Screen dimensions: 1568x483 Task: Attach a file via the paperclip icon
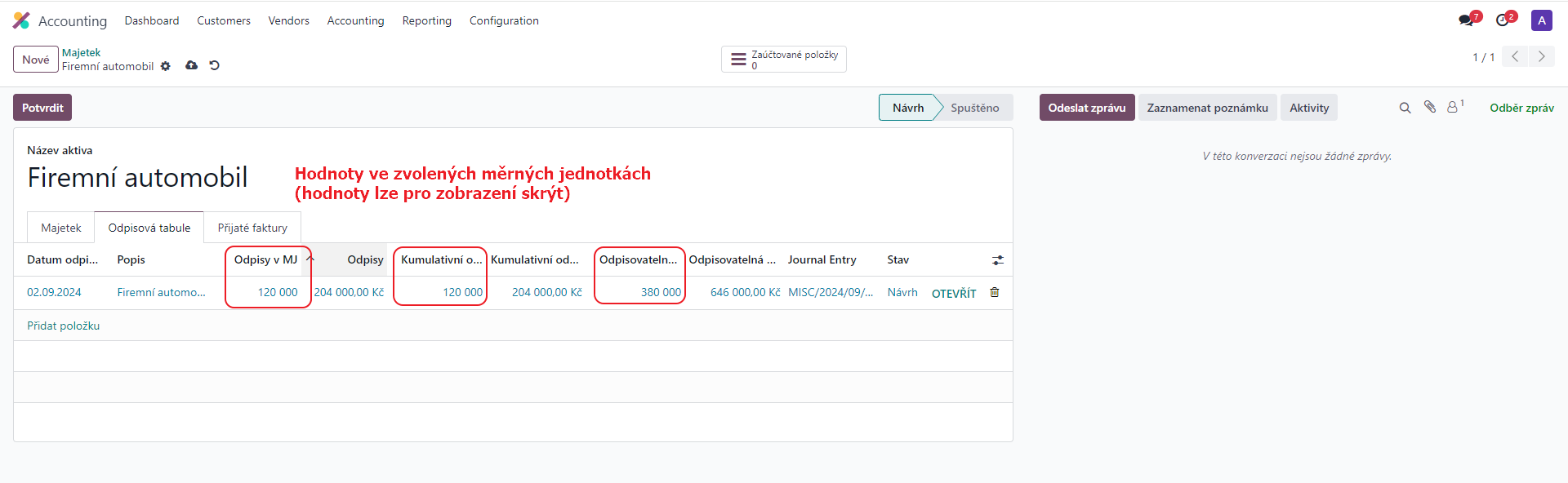(1430, 107)
